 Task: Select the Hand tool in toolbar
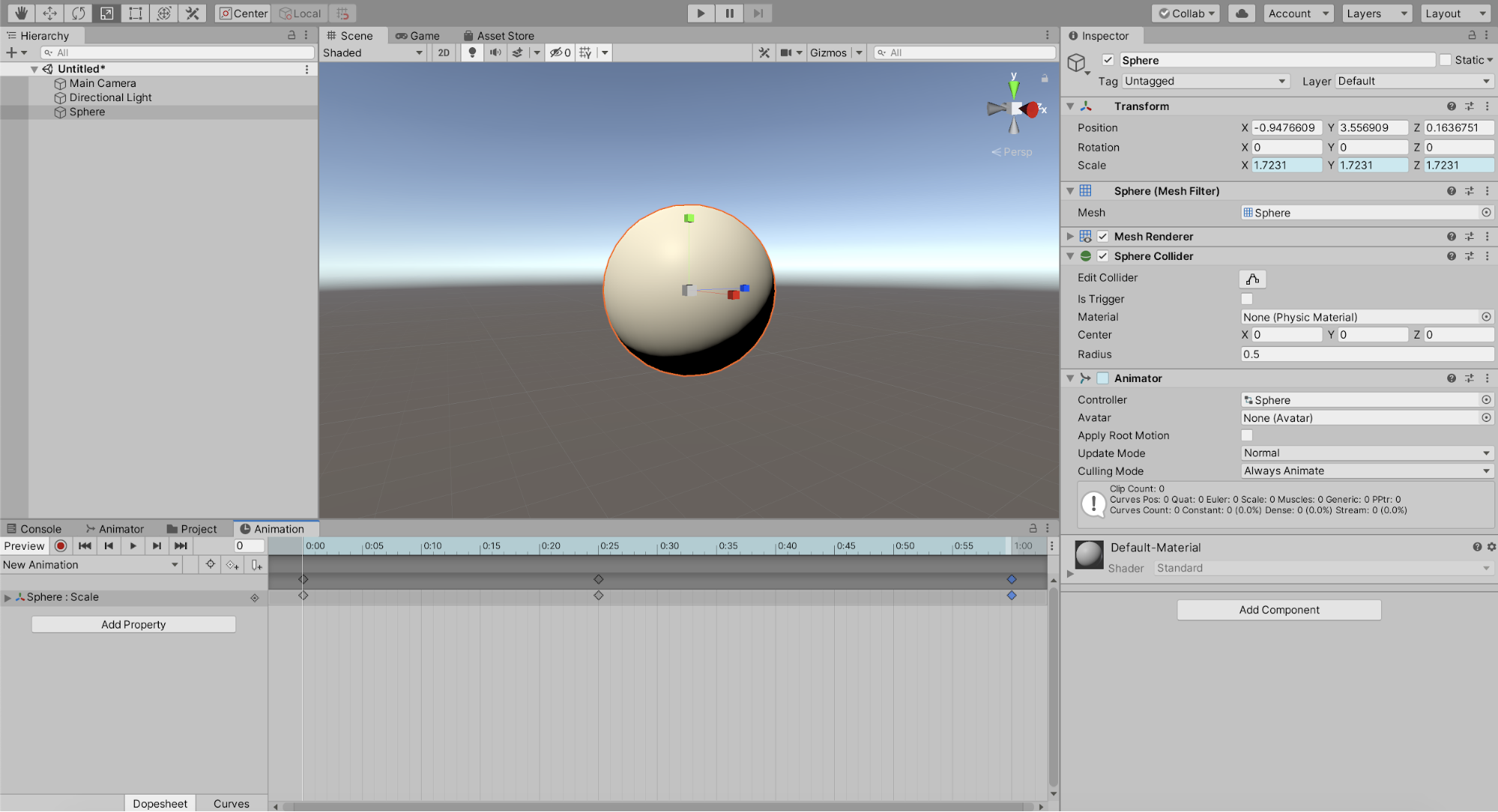click(x=21, y=13)
